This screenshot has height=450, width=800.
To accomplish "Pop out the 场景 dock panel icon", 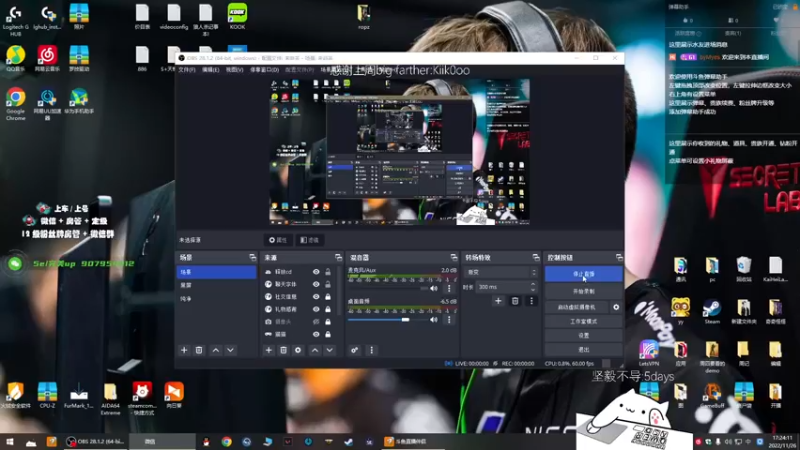I will (x=253, y=258).
